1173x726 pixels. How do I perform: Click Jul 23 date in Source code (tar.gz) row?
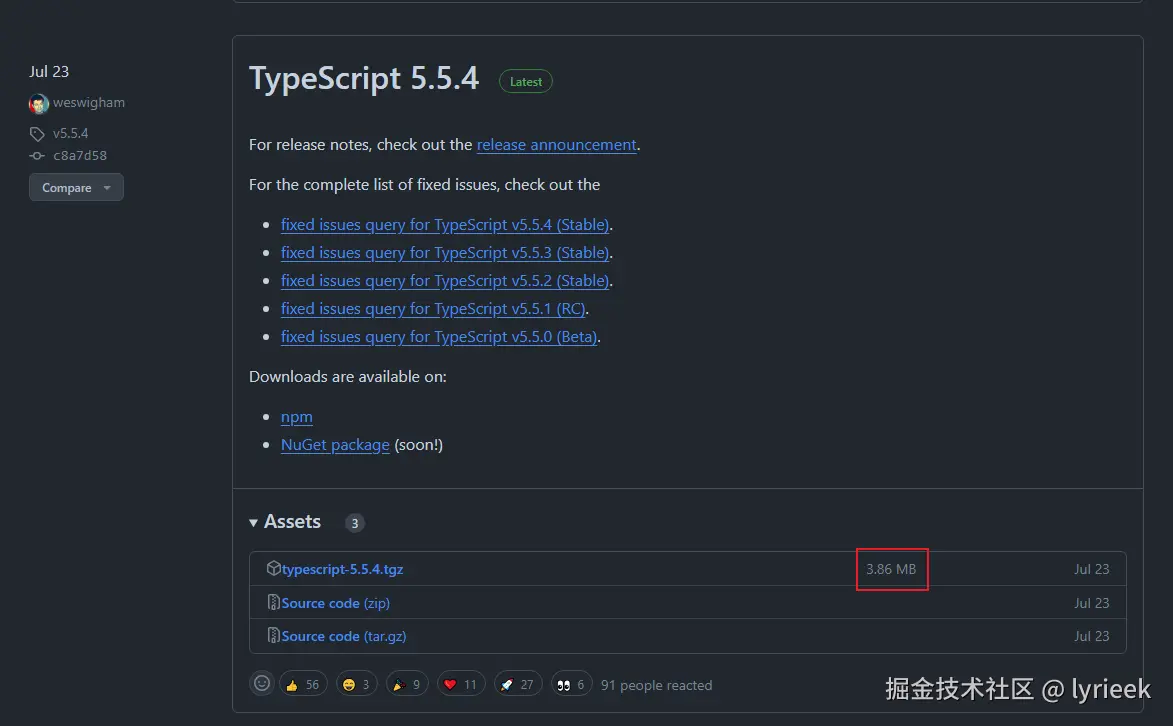click(x=1091, y=636)
